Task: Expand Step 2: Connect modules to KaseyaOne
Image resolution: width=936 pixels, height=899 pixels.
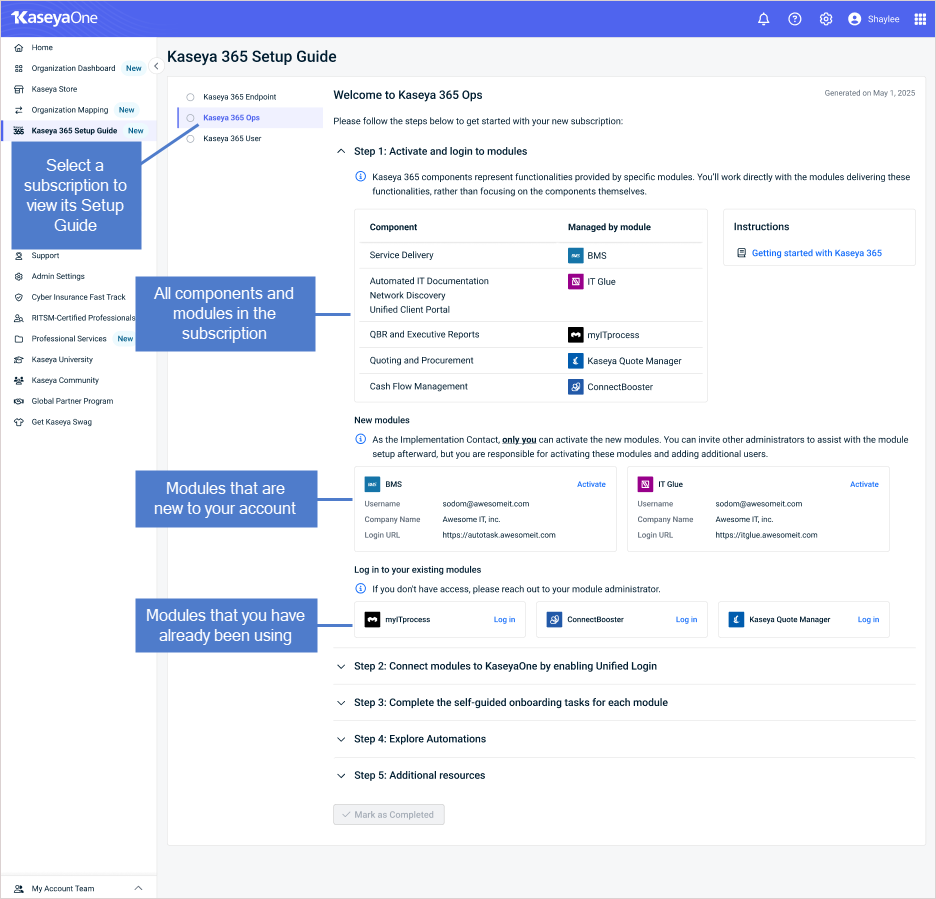Action: click(x=341, y=666)
